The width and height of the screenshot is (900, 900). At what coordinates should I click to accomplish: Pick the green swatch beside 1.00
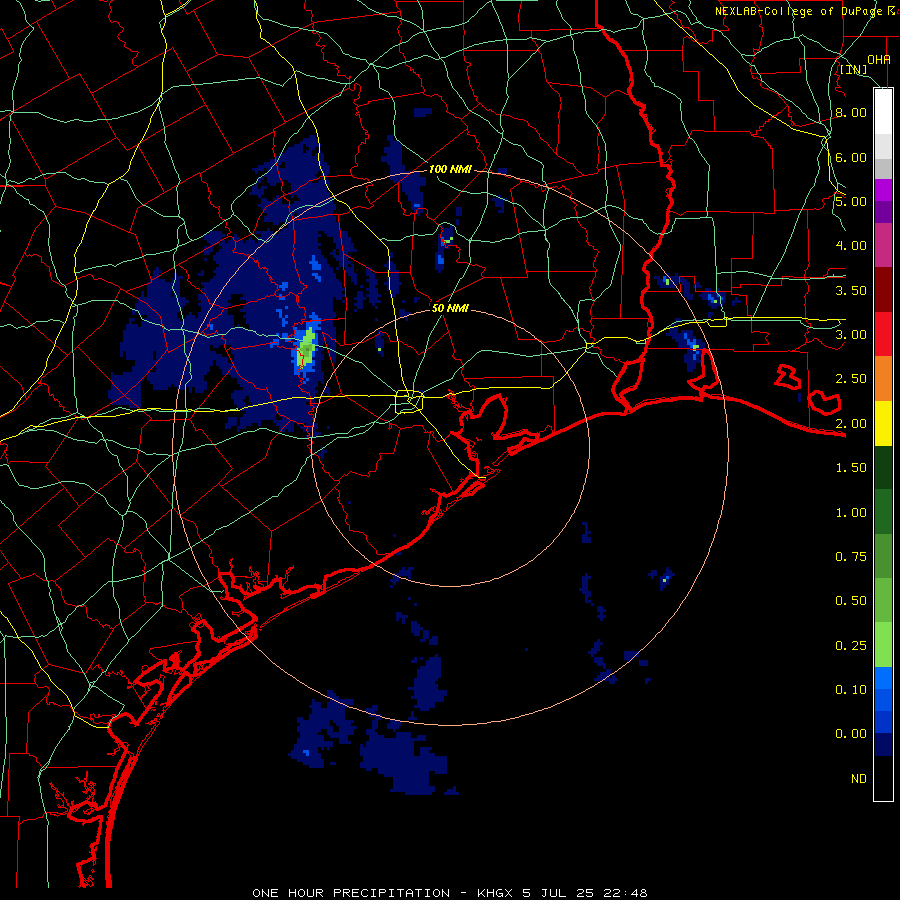tap(883, 512)
